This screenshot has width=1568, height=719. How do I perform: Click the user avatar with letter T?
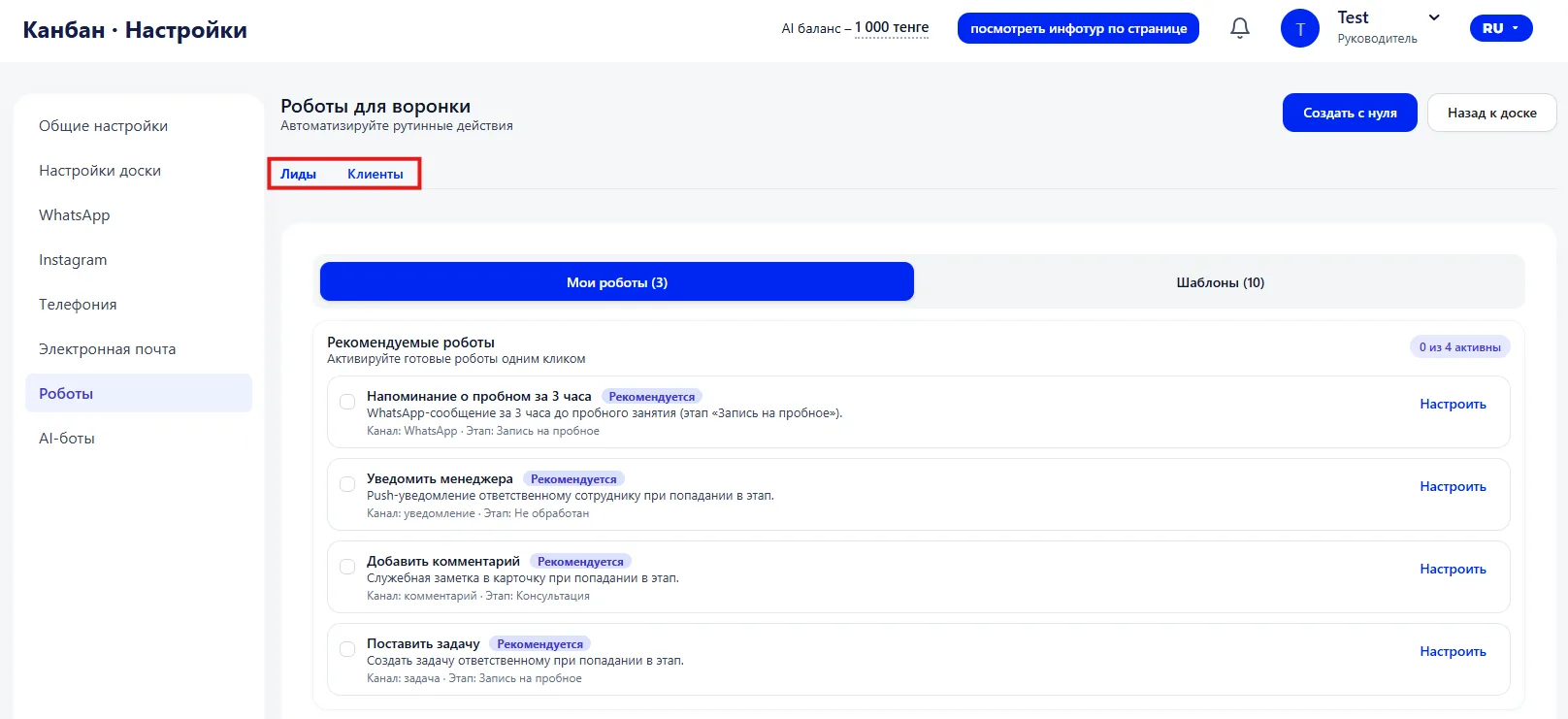[1300, 28]
